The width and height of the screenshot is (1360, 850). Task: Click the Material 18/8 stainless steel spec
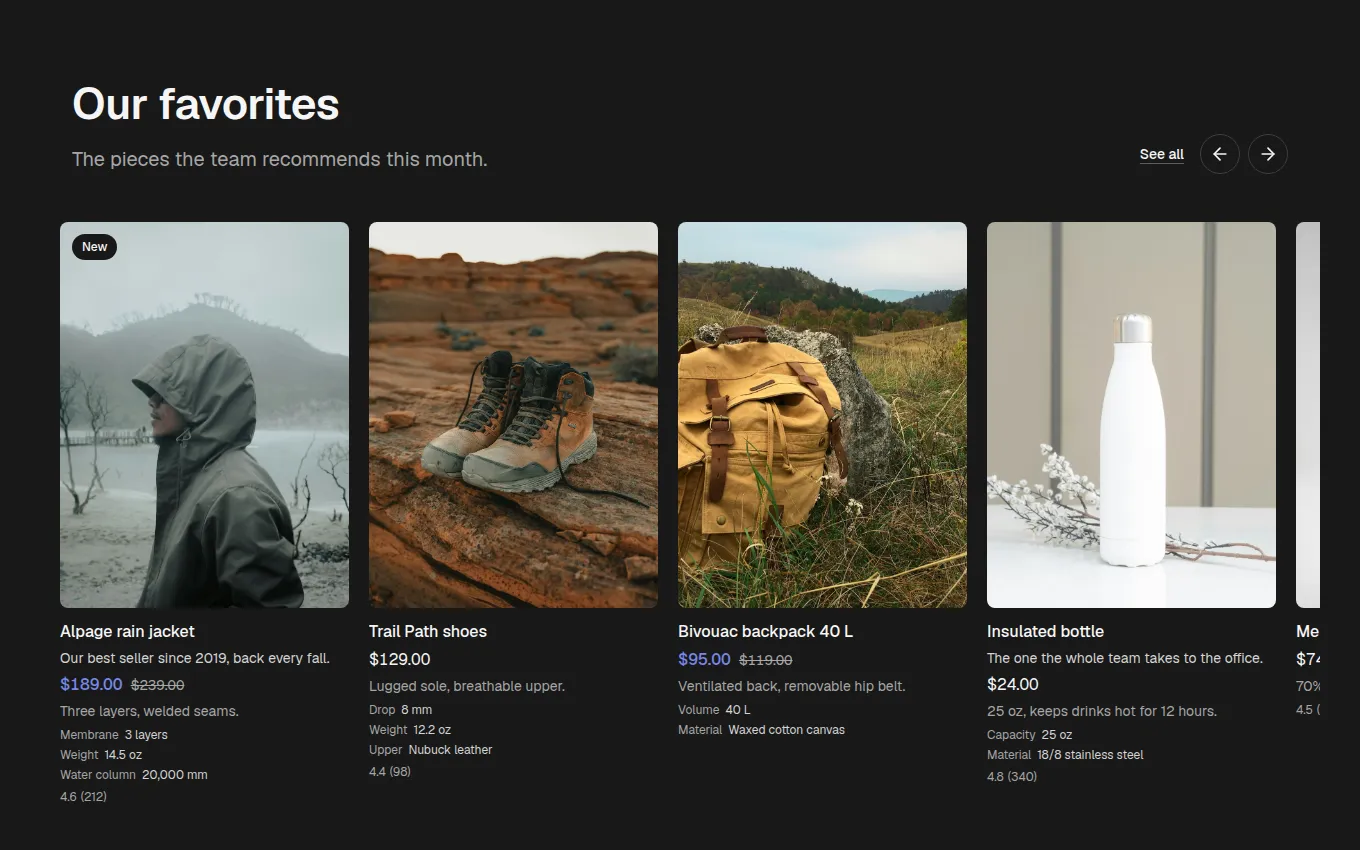pos(1065,755)
